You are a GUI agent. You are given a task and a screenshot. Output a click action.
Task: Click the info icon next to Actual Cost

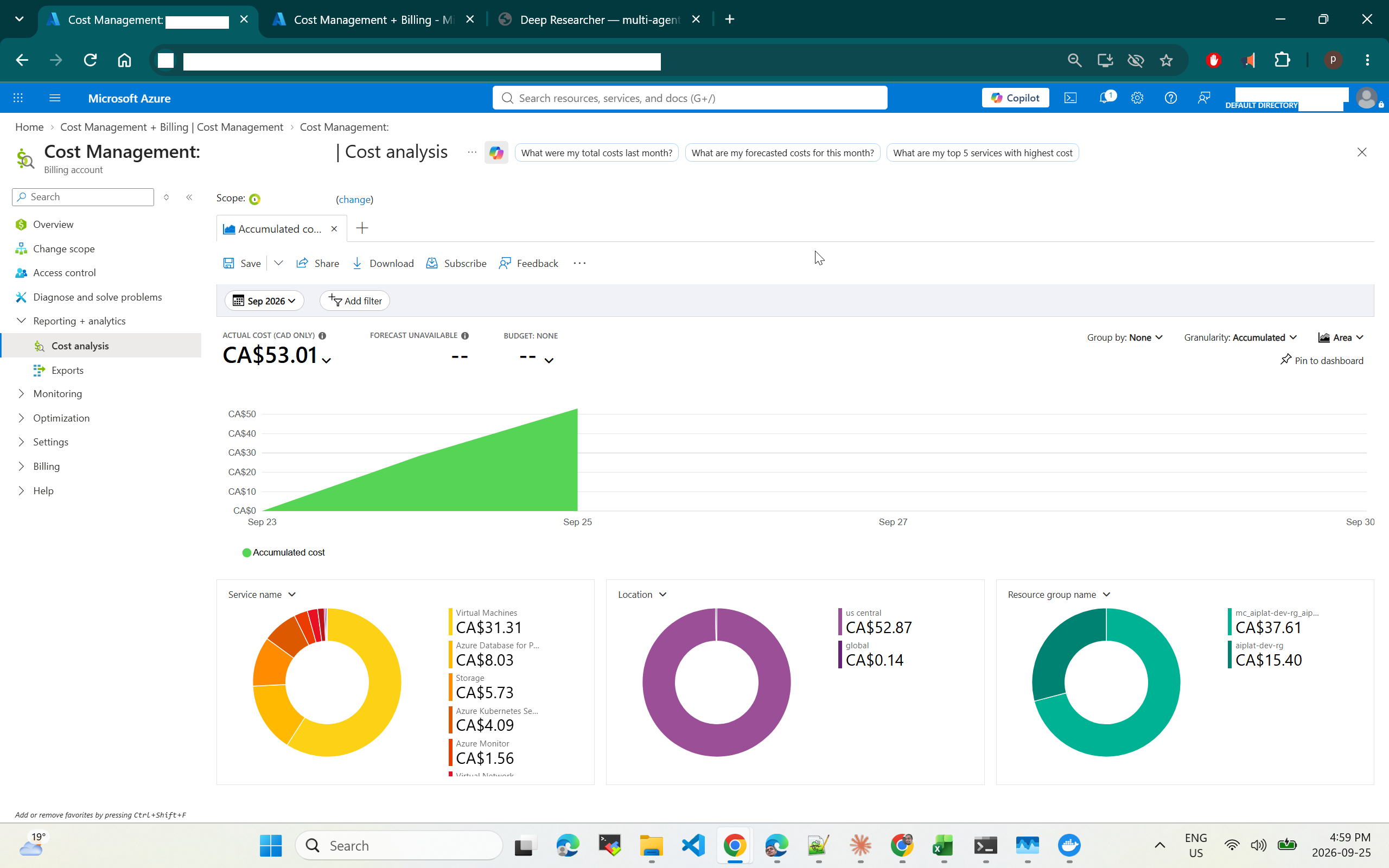[x=322, y=335]
